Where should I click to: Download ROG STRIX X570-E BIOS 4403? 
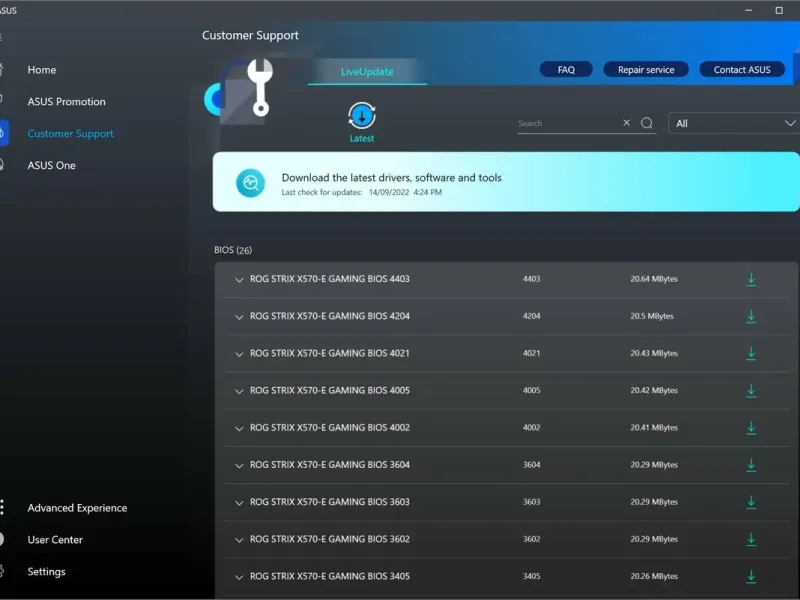[x=751, y=279]
